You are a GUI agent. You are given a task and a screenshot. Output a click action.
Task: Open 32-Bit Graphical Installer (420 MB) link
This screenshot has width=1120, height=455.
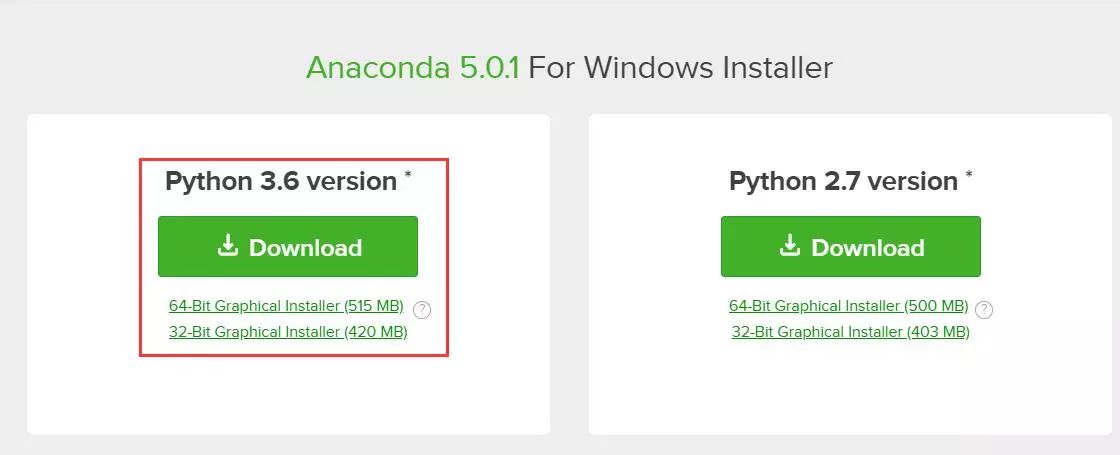[x=288, y=331]
